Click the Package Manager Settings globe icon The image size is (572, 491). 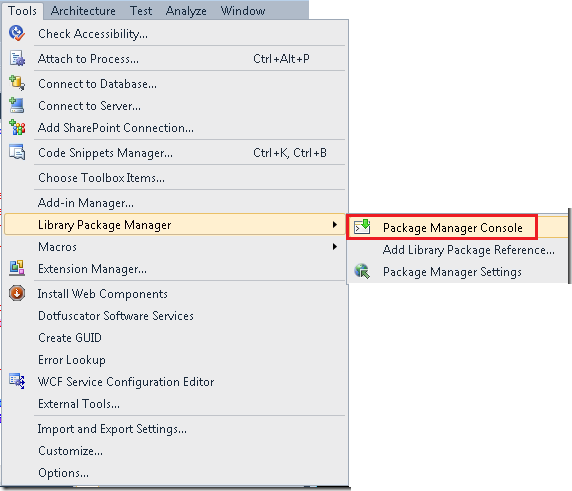(x=362, y=271)
